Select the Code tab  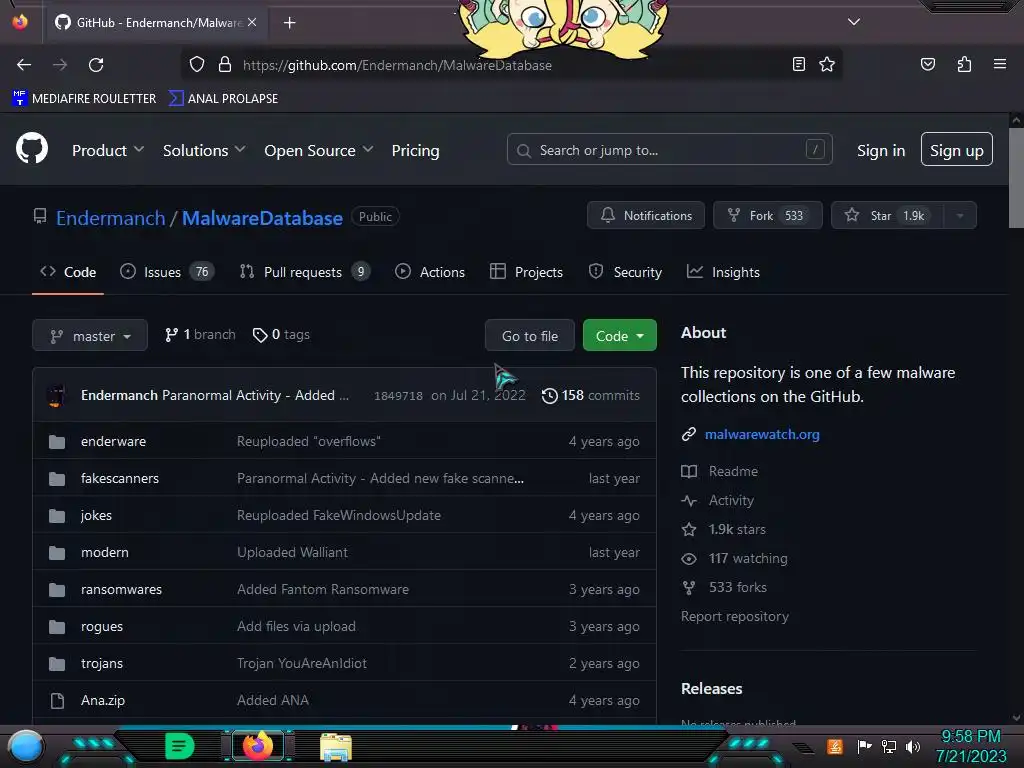pyautogui.click(x=68, y=272)
